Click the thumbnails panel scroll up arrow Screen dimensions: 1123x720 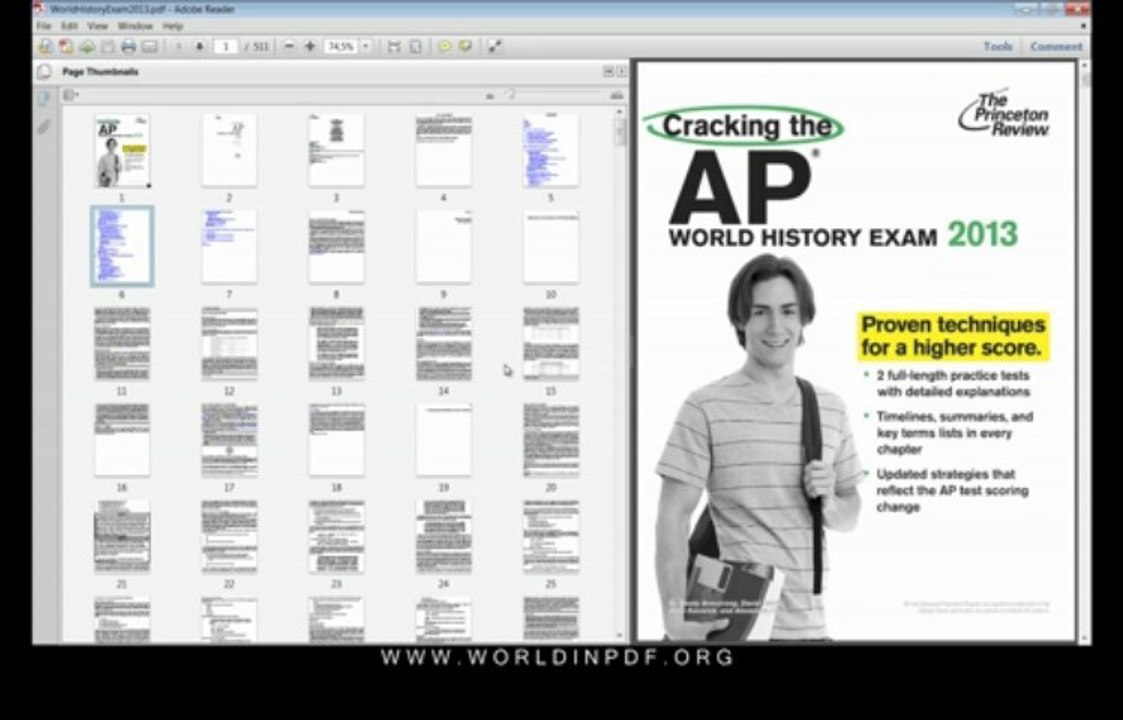tap(620, 112)
